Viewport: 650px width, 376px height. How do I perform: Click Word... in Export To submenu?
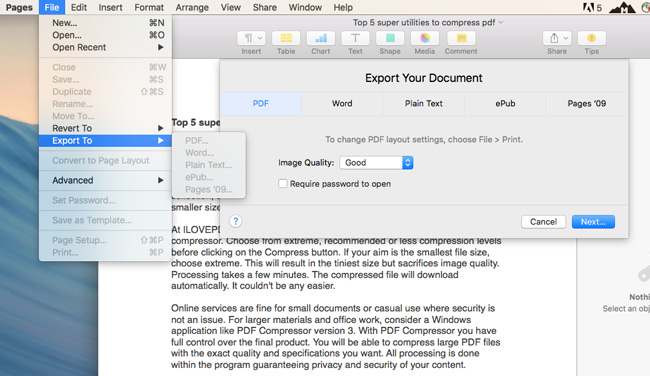coord(209,153)
